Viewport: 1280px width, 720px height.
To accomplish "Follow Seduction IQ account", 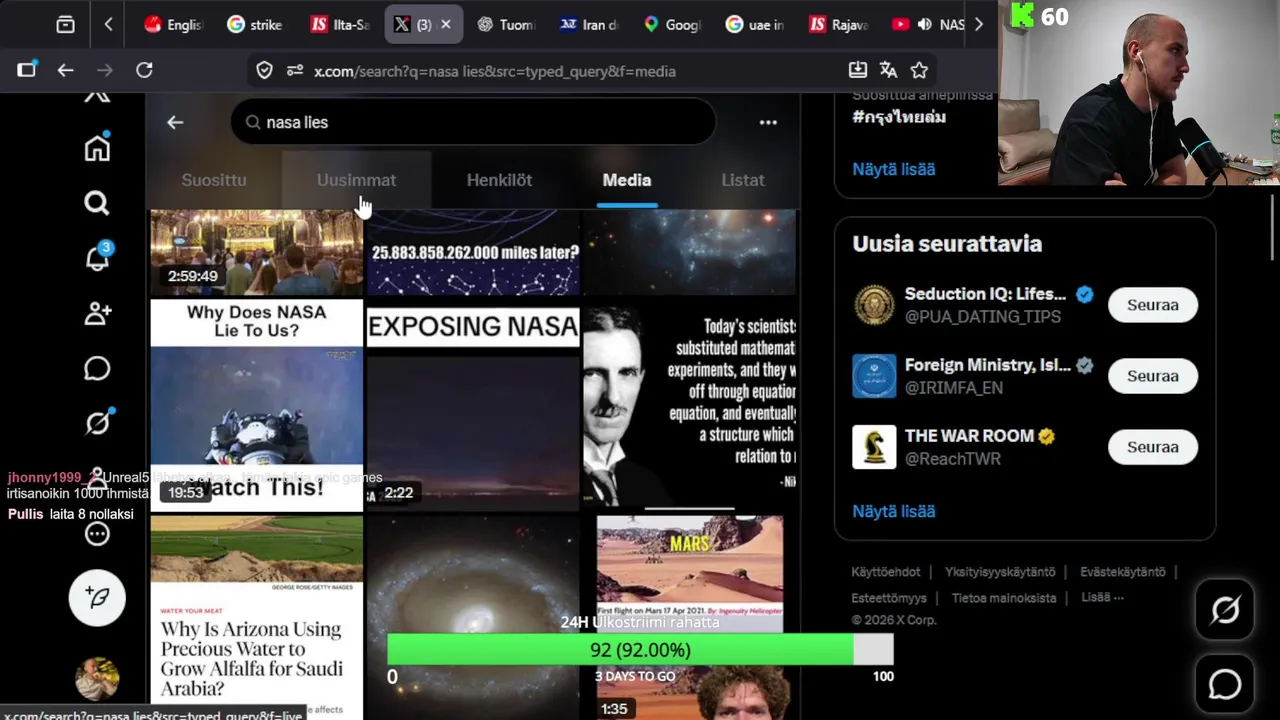I will (x=1153, y=305).
